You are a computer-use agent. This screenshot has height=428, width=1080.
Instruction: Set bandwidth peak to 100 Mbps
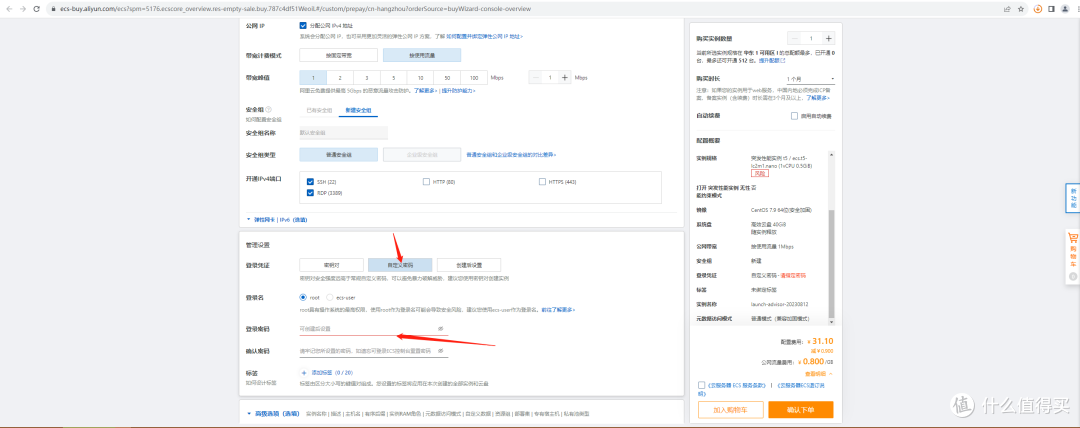point(474,78)
